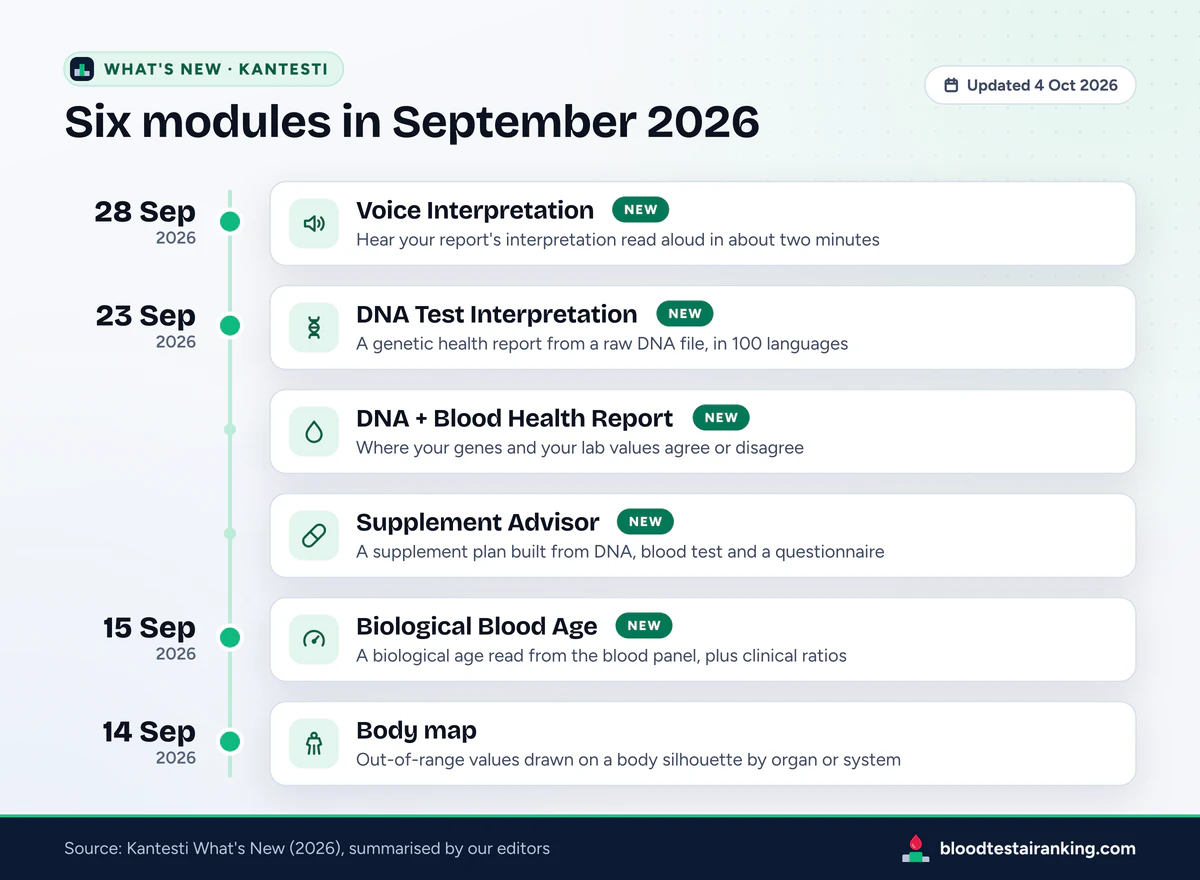Click the DNA helix icon for DNA Test Interpretation
1200x880 pixels.
(314, 328)
